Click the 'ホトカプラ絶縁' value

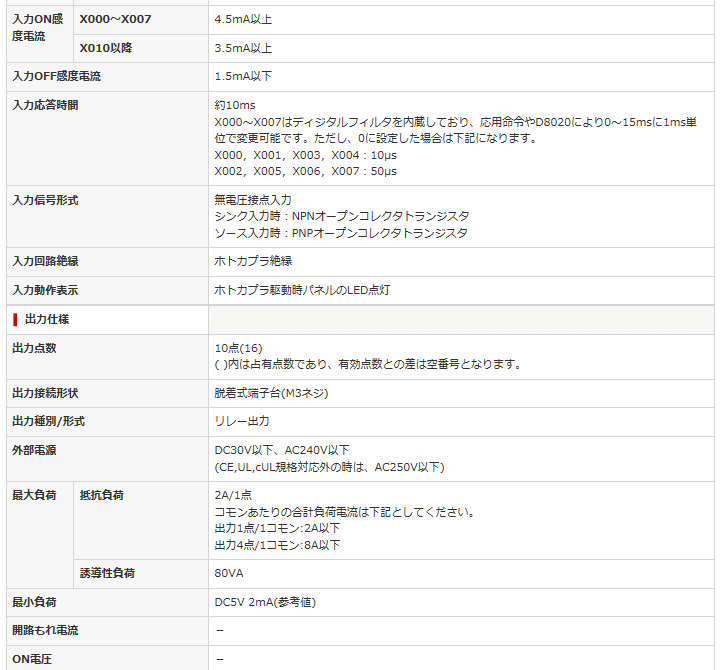[253, 261]
